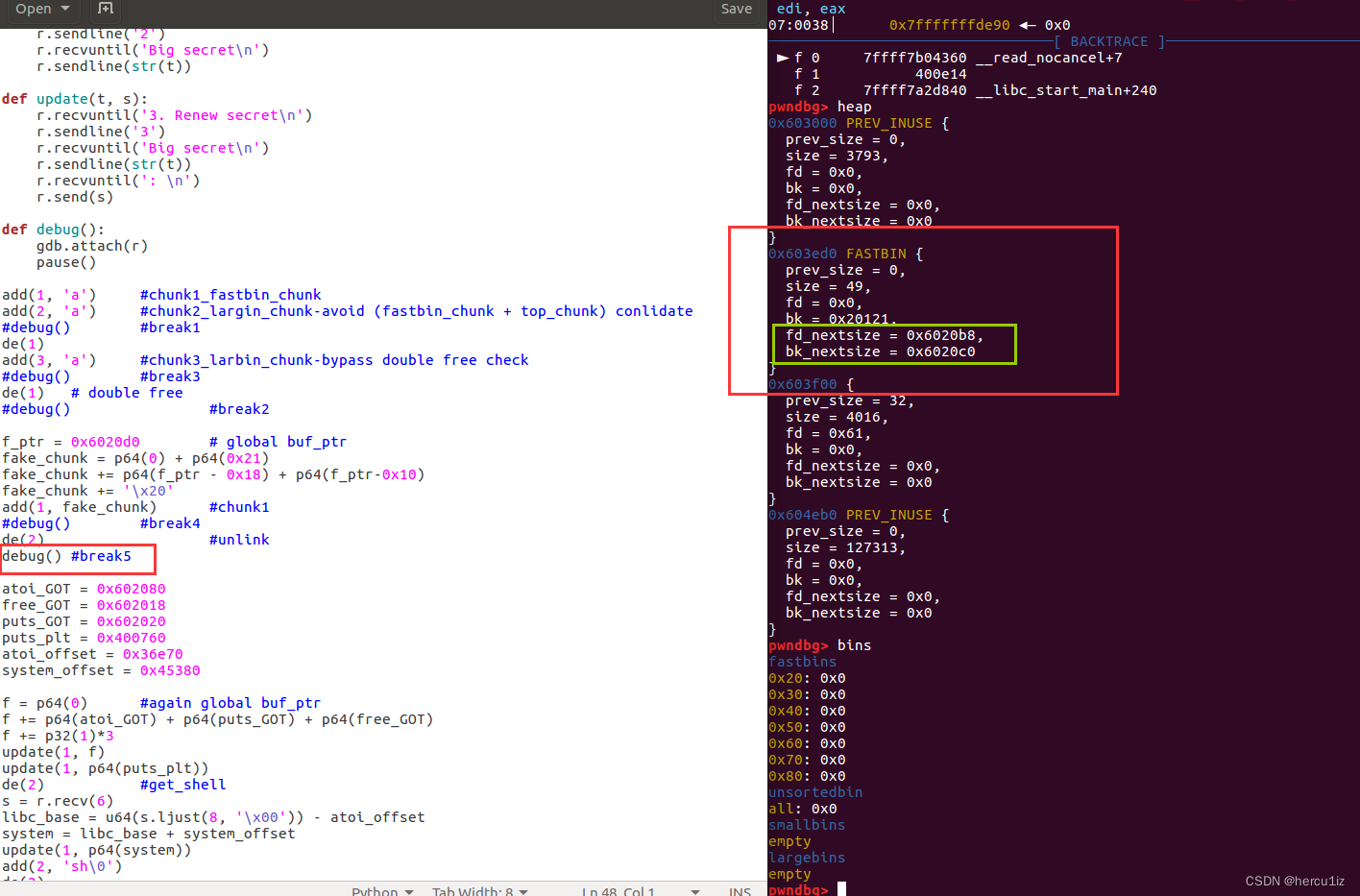Save the script with the Save button
The width and height of the screenshot is (1360, 896).
click(x=737, y=9)
